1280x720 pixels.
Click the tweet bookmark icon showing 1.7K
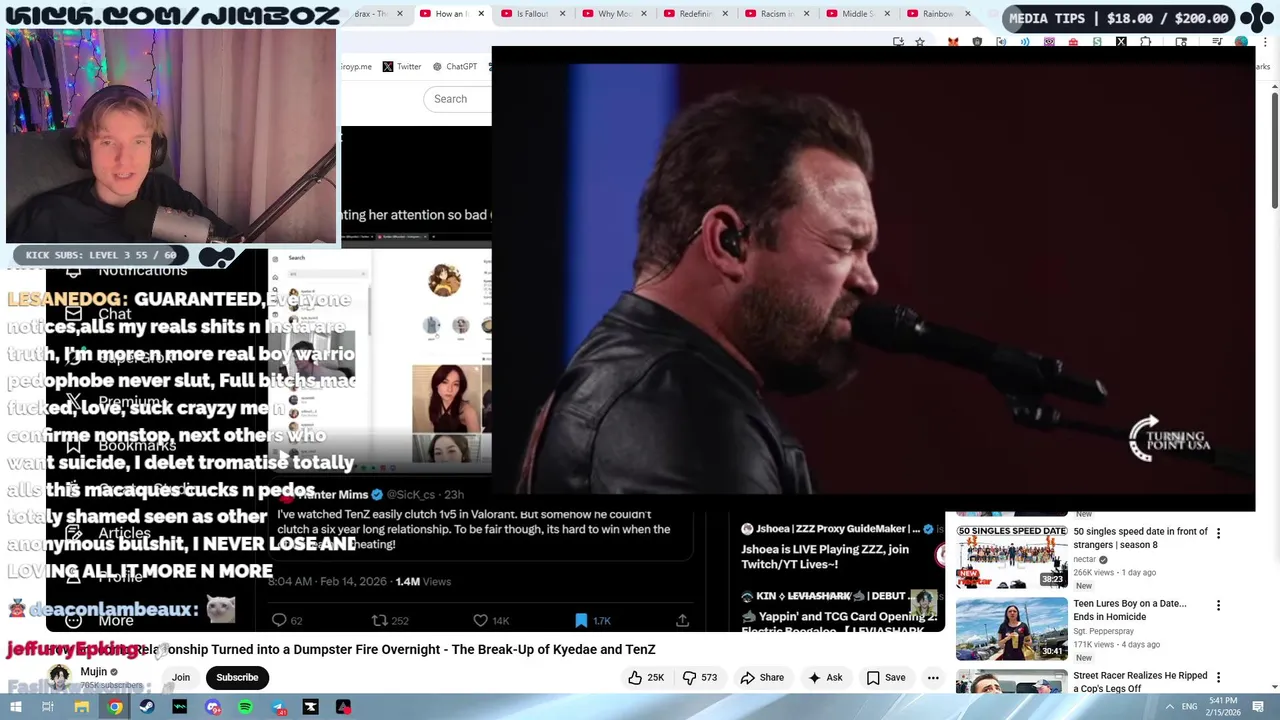click(581, 620)
